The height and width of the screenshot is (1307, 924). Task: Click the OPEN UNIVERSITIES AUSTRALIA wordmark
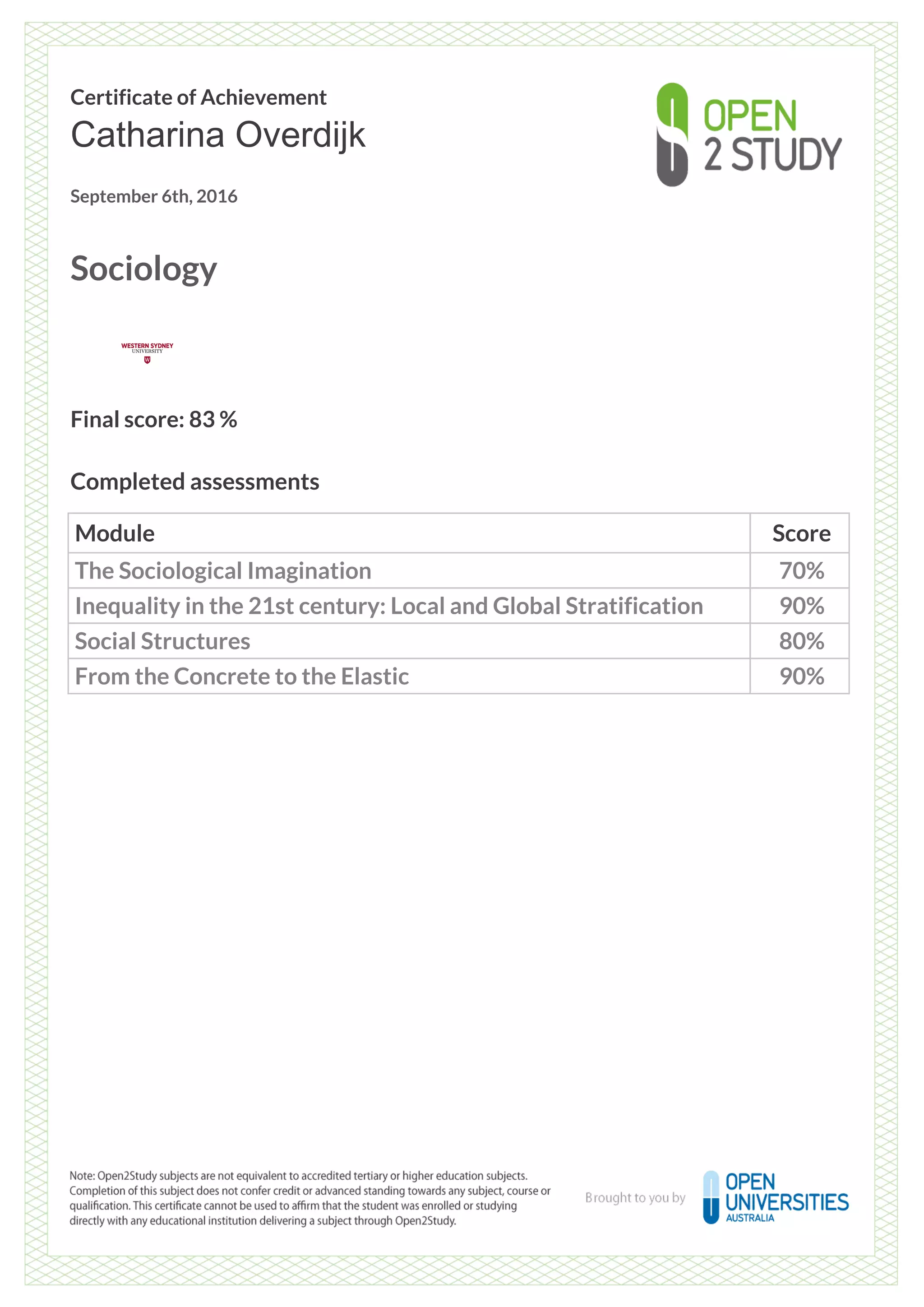coord(787,1198)
